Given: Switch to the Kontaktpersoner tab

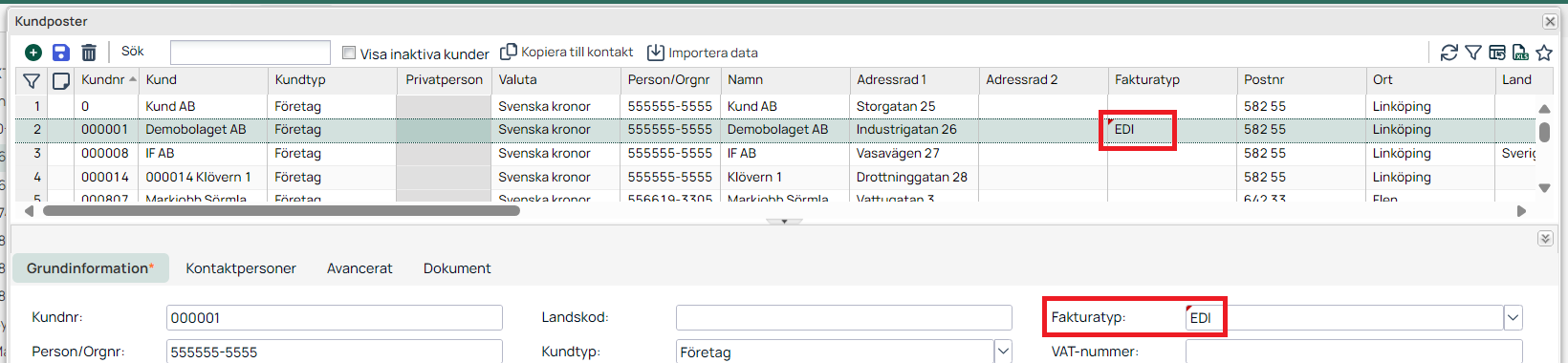Looking at the screenshot, I should [241, 268].
